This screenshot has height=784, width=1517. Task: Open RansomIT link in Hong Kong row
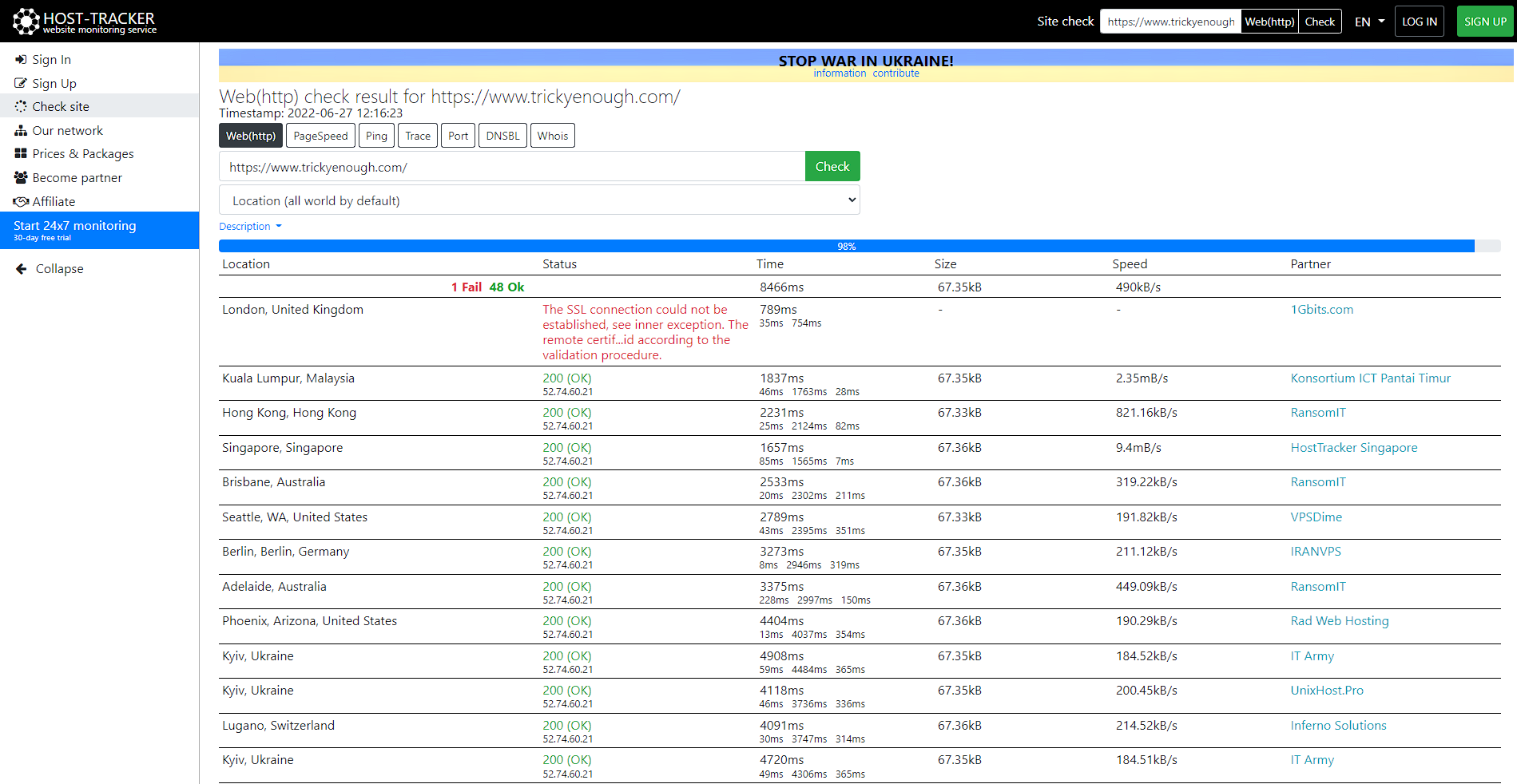click(1318, 413)
